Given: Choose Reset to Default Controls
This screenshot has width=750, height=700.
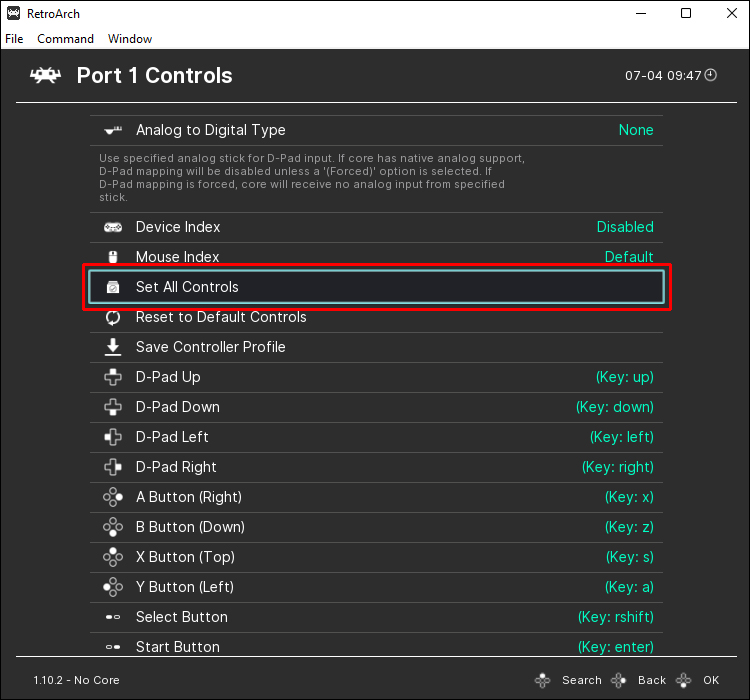Looking at the screenshot, I should pyautogui.click(x=376, y=317).
